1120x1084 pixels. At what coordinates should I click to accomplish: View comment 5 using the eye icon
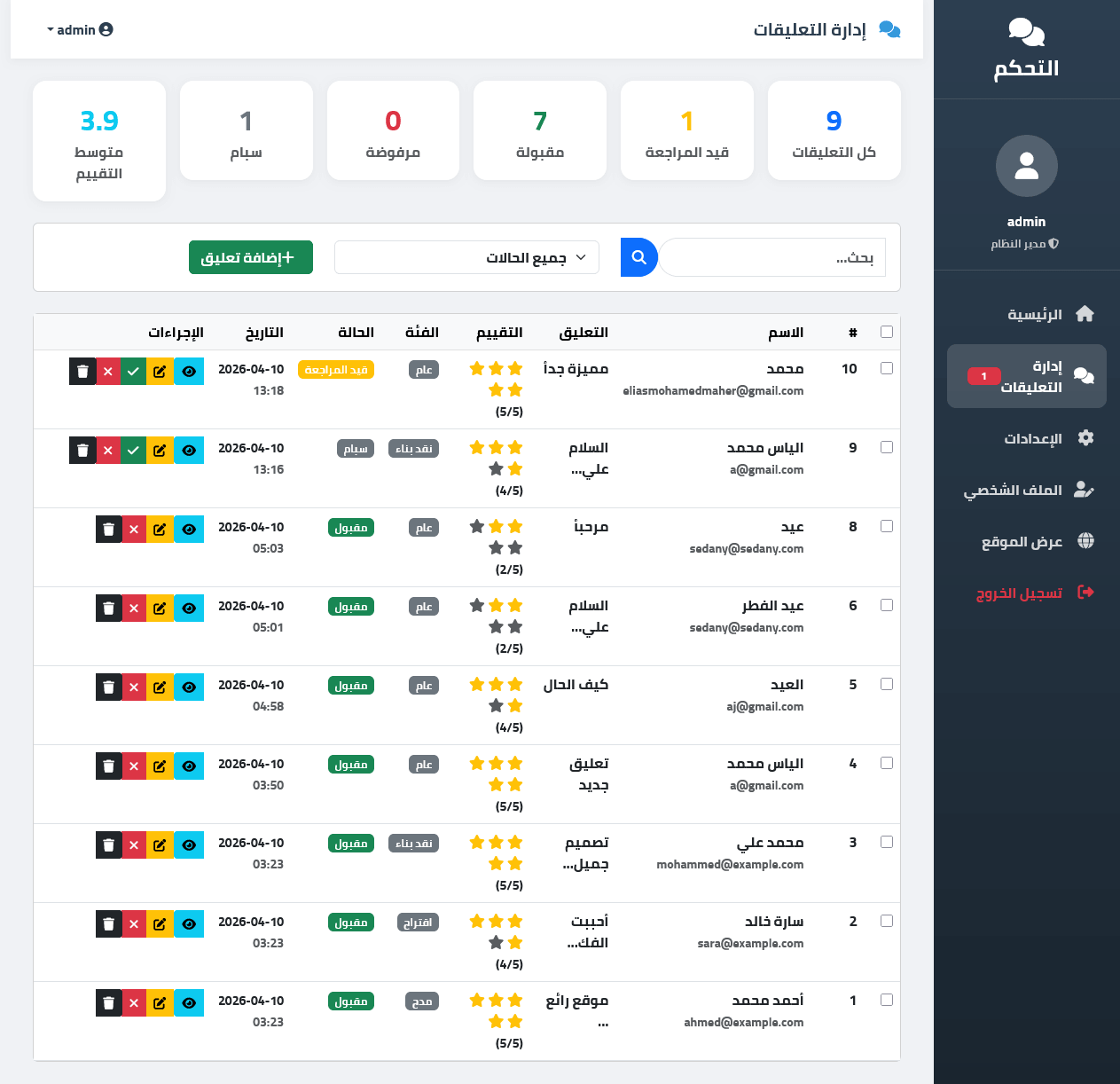click(189, 687)
